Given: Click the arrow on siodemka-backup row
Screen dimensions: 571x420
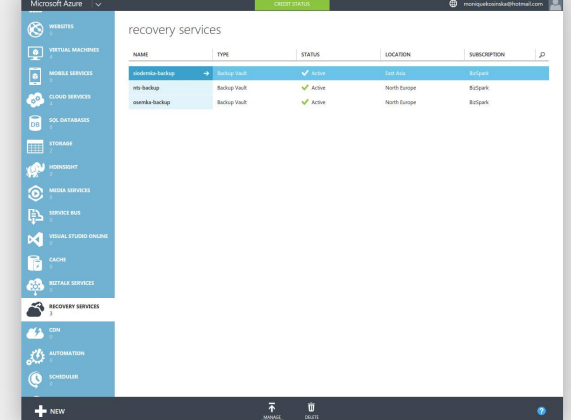Looking at the screenshot, I should (x=206, y=73).
